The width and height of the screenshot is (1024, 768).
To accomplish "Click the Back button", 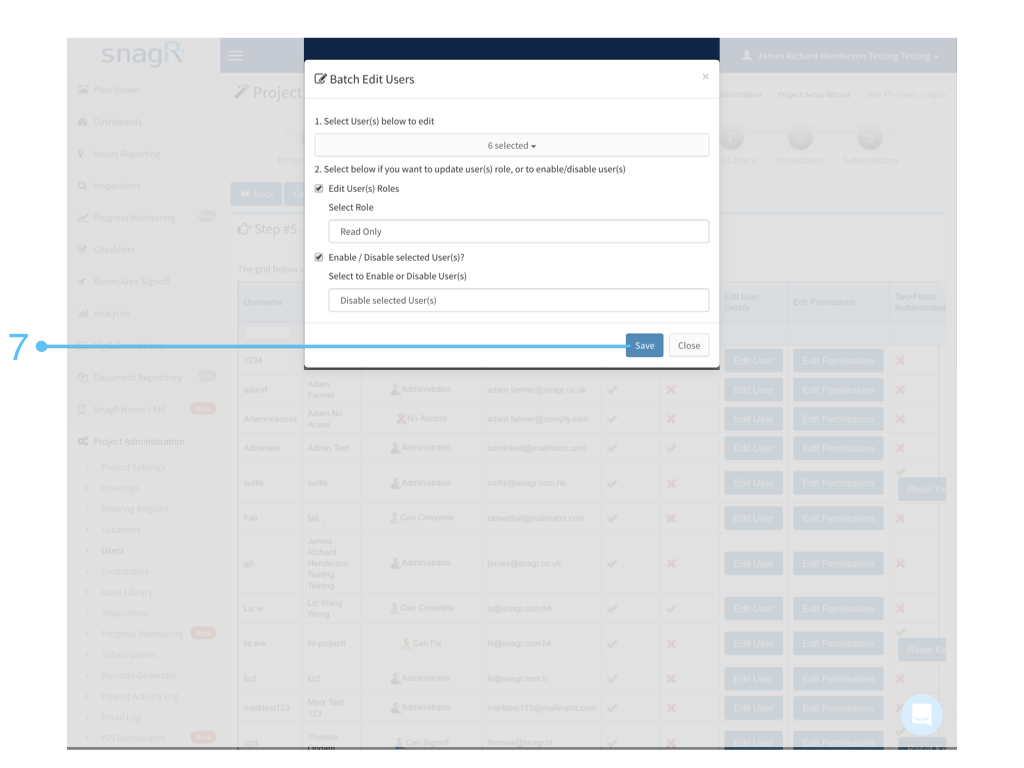I will pyautogui.click(x=256, y=194).
